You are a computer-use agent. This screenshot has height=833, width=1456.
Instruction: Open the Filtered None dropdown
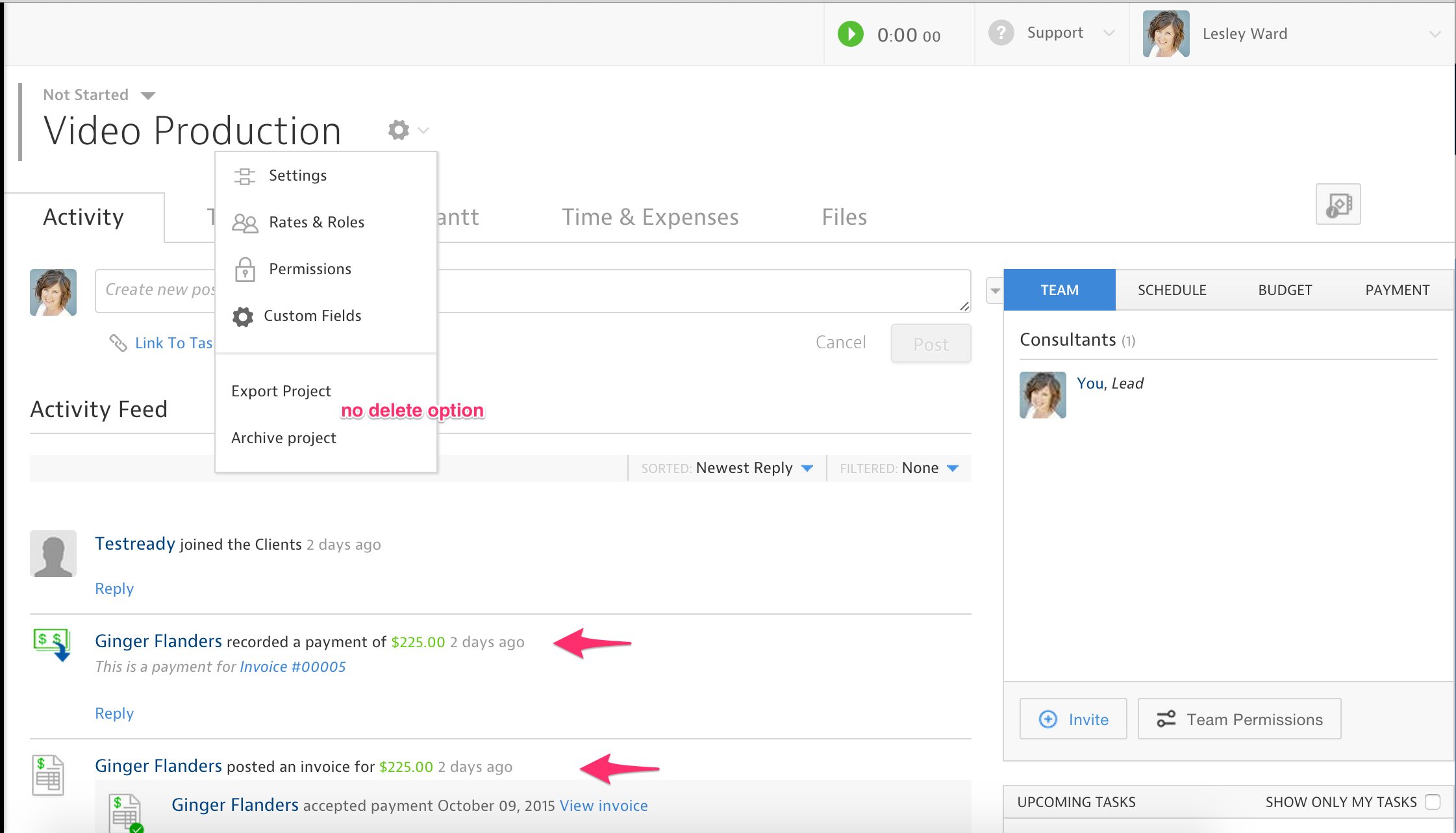click(953, 468)
